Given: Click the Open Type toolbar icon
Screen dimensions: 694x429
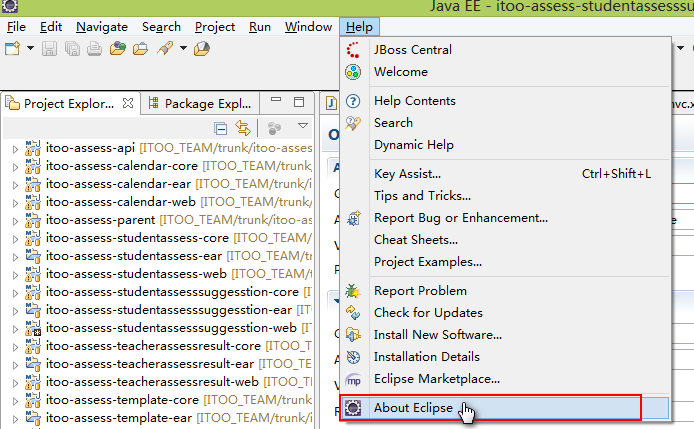Looking at the screenshot, I should point(118,48).
